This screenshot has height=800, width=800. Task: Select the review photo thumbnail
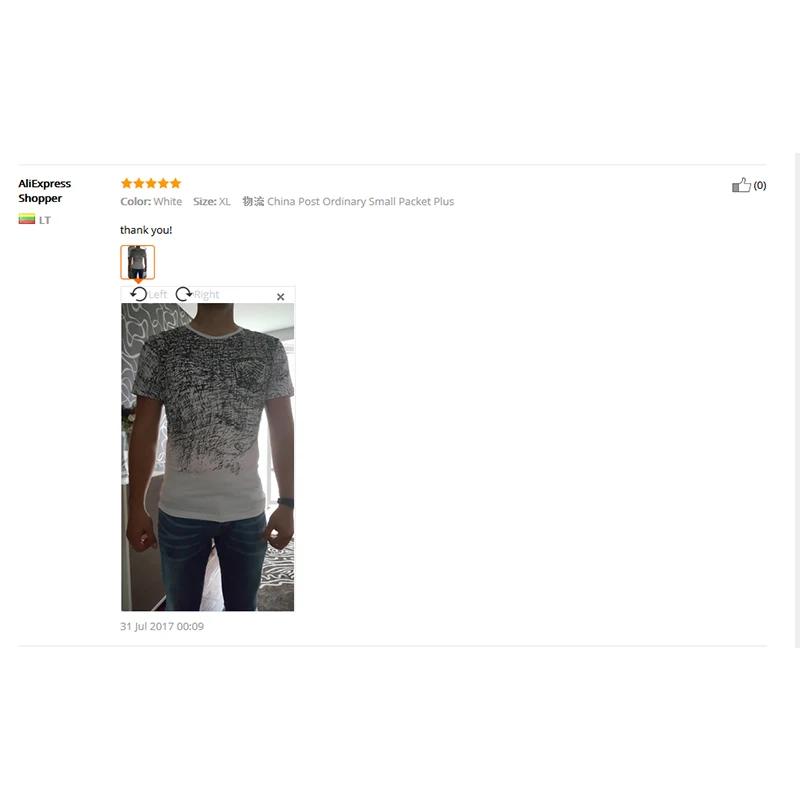(x=137, y=262)
